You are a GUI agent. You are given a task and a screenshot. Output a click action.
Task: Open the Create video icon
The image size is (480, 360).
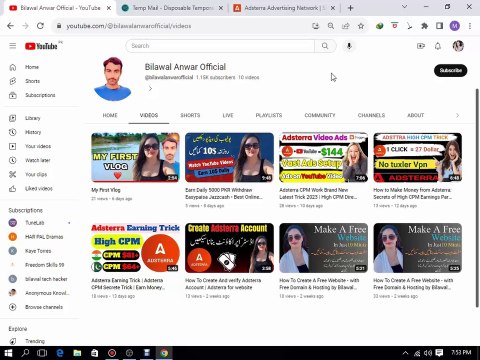point(421,46)
